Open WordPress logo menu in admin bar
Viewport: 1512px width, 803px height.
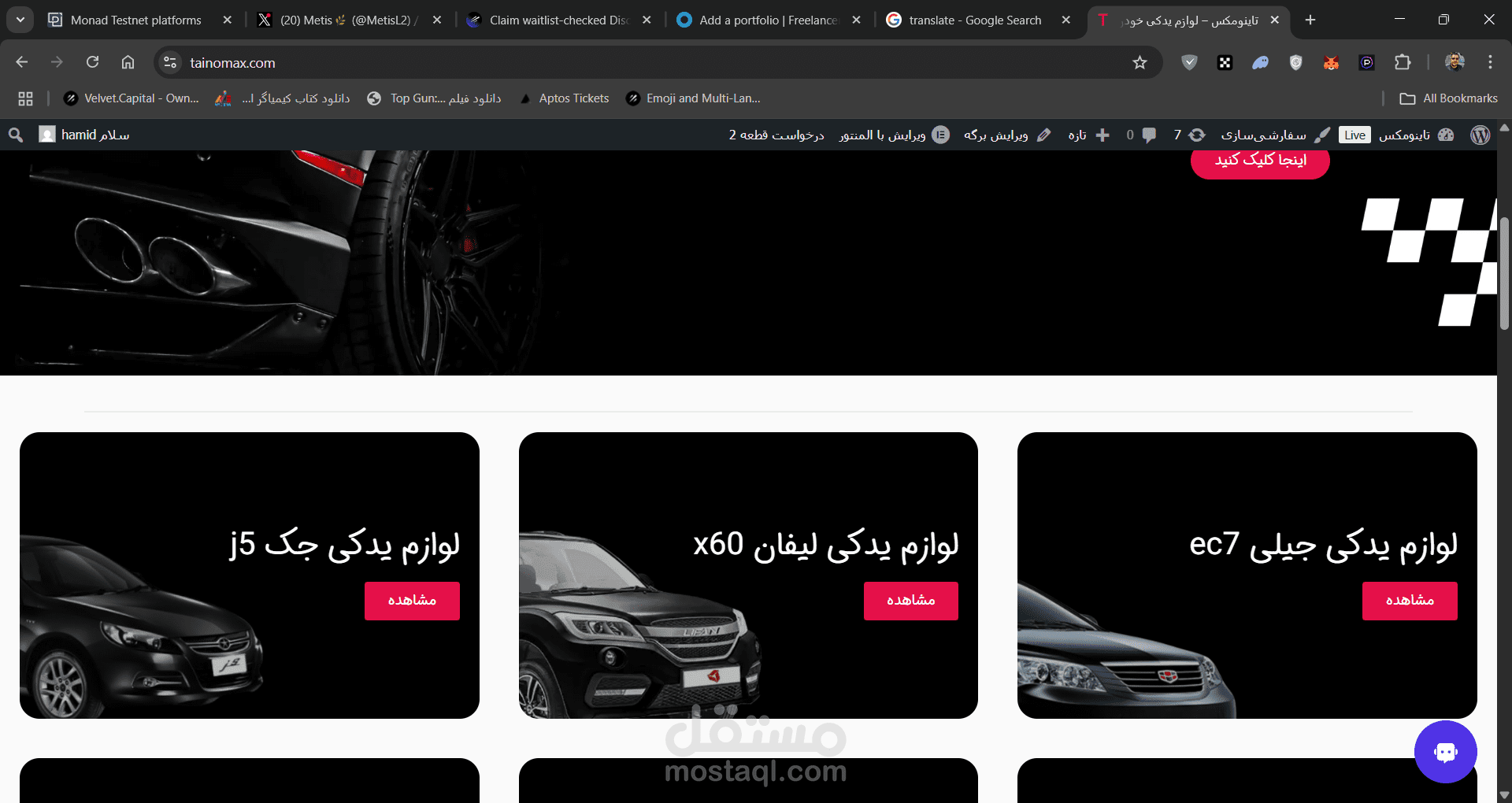pyautogui.click(x=1480, y=135)
